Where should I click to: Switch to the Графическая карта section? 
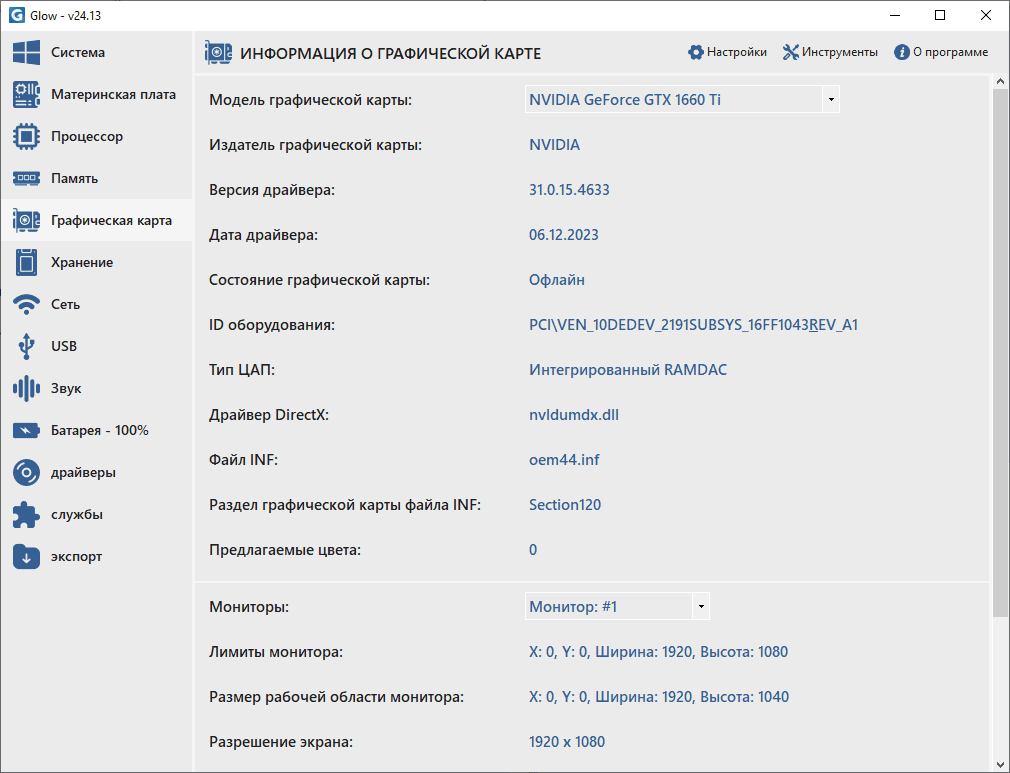click(111, 221)
